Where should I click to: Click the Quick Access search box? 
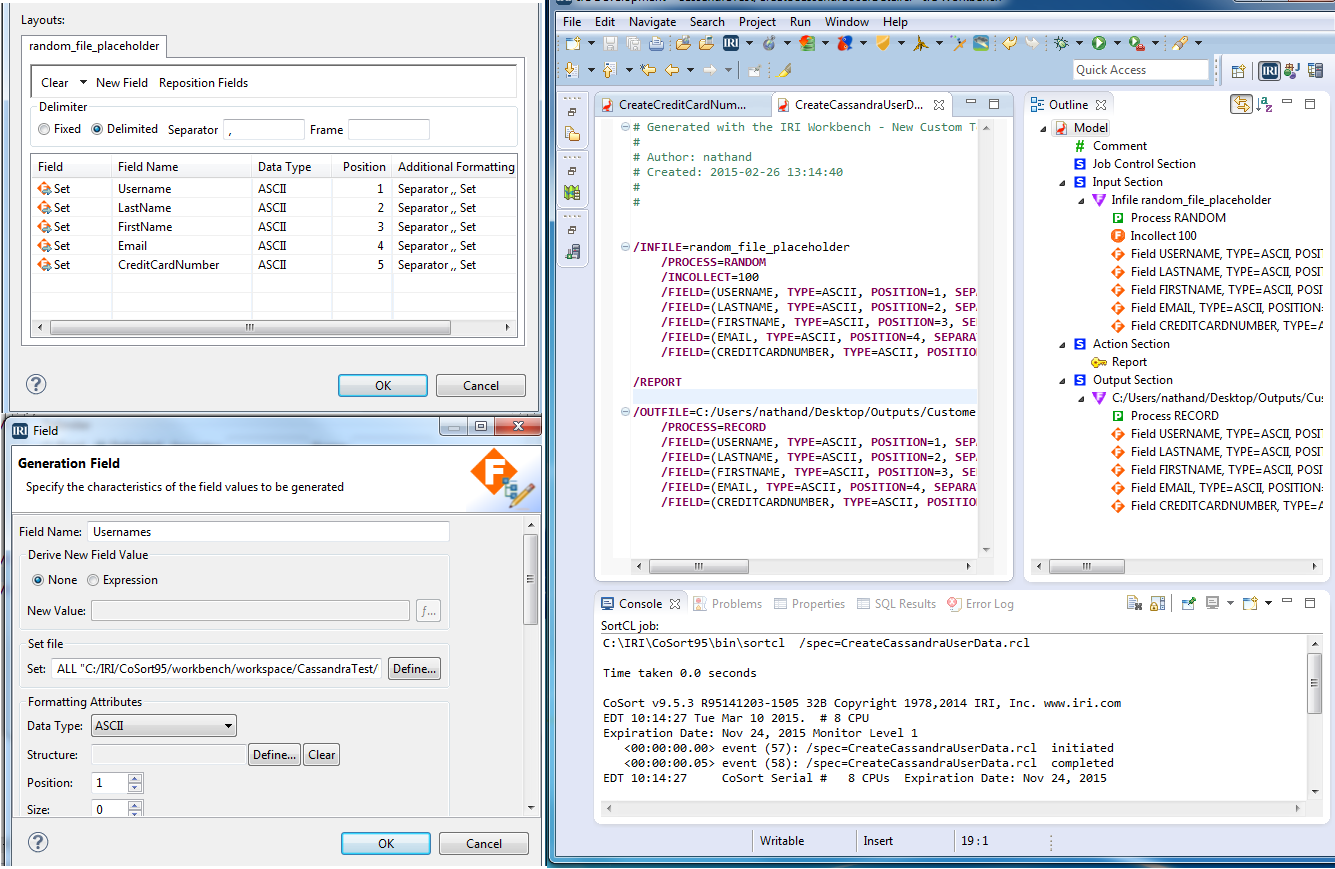pyautogui.click(x=1141, y=70)
